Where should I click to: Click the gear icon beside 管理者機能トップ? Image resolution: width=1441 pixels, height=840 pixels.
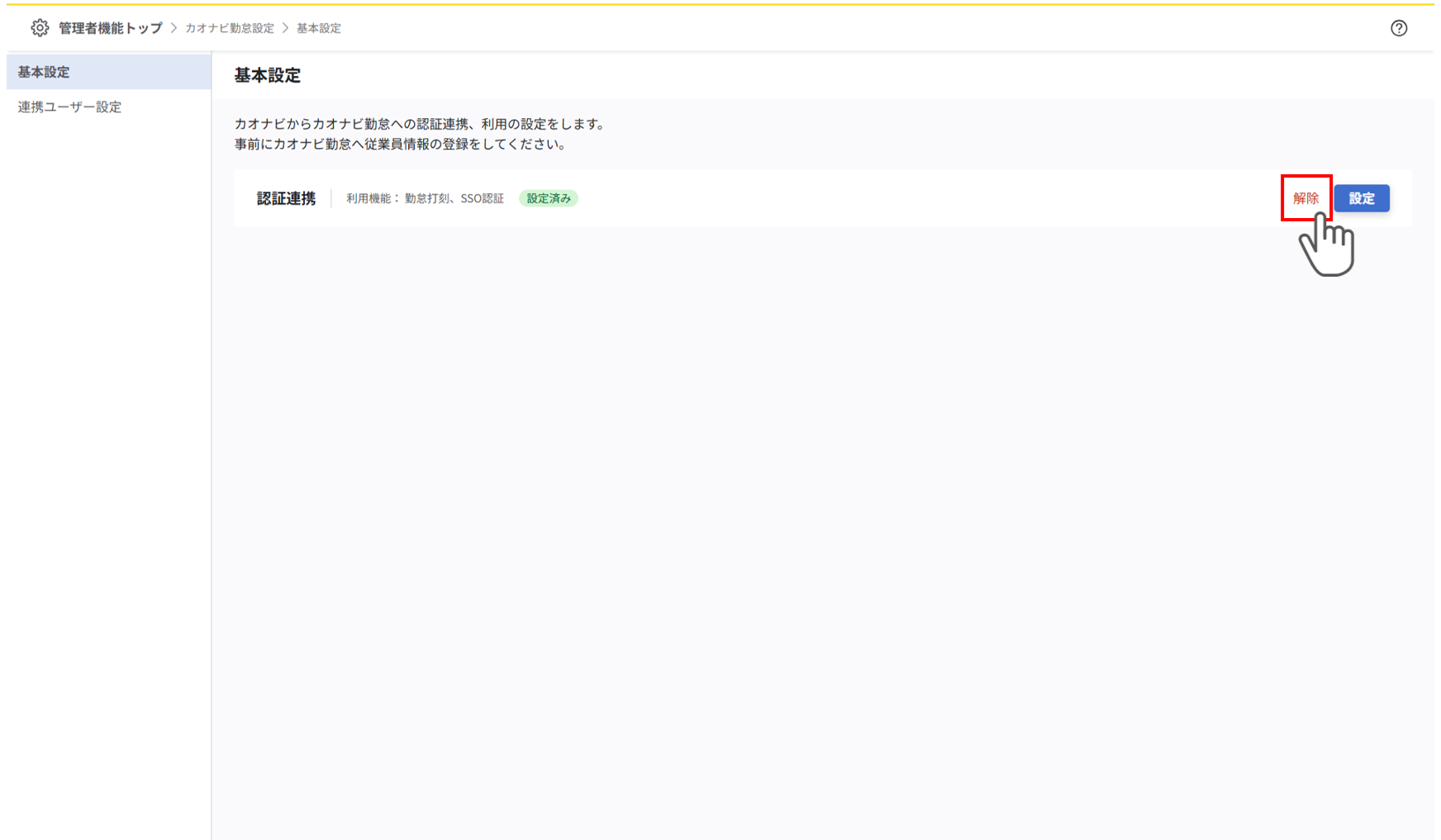[39, 27]
